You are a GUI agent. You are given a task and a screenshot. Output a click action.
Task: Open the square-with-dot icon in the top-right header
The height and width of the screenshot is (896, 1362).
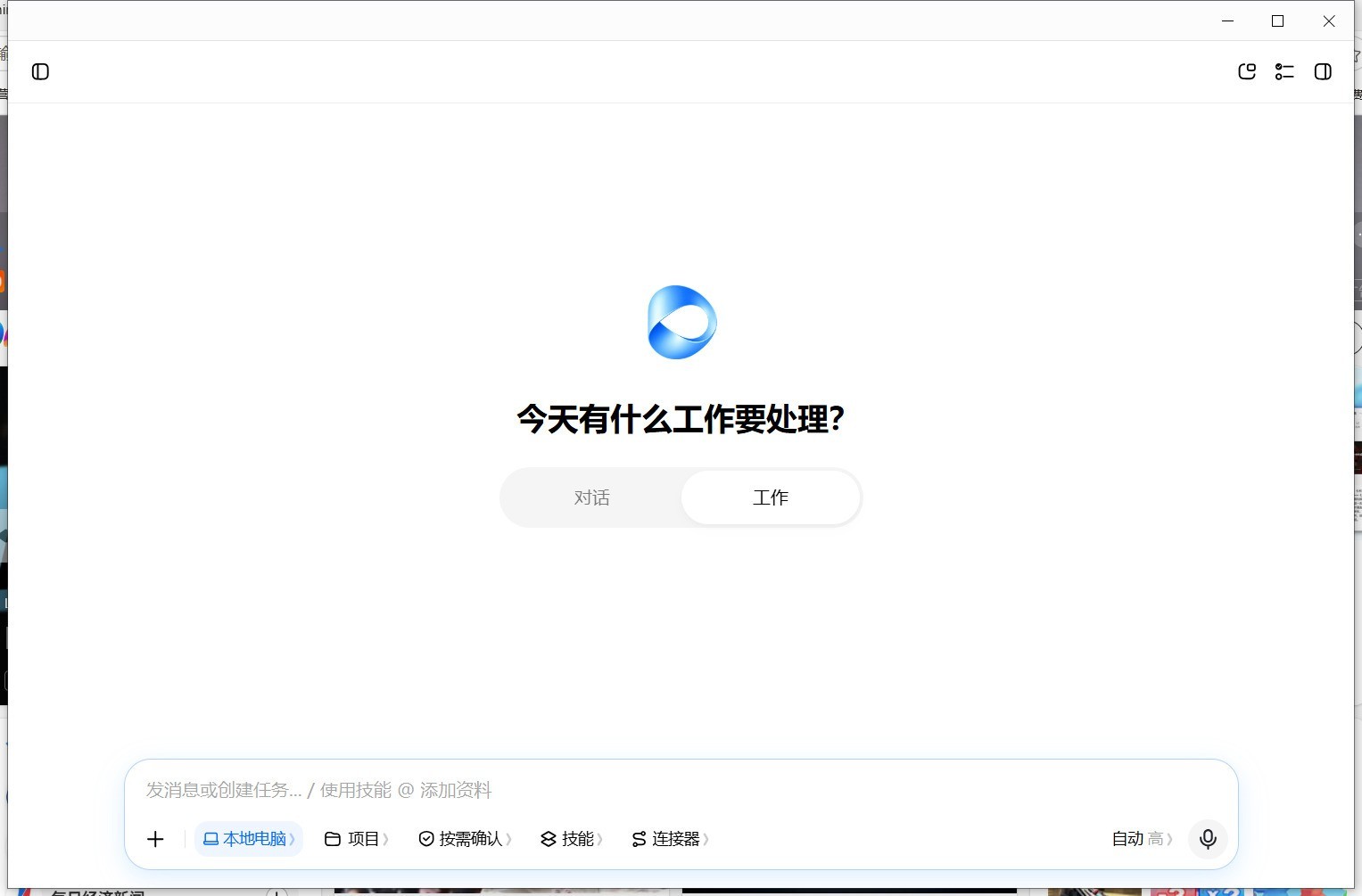pos(1247,71)
